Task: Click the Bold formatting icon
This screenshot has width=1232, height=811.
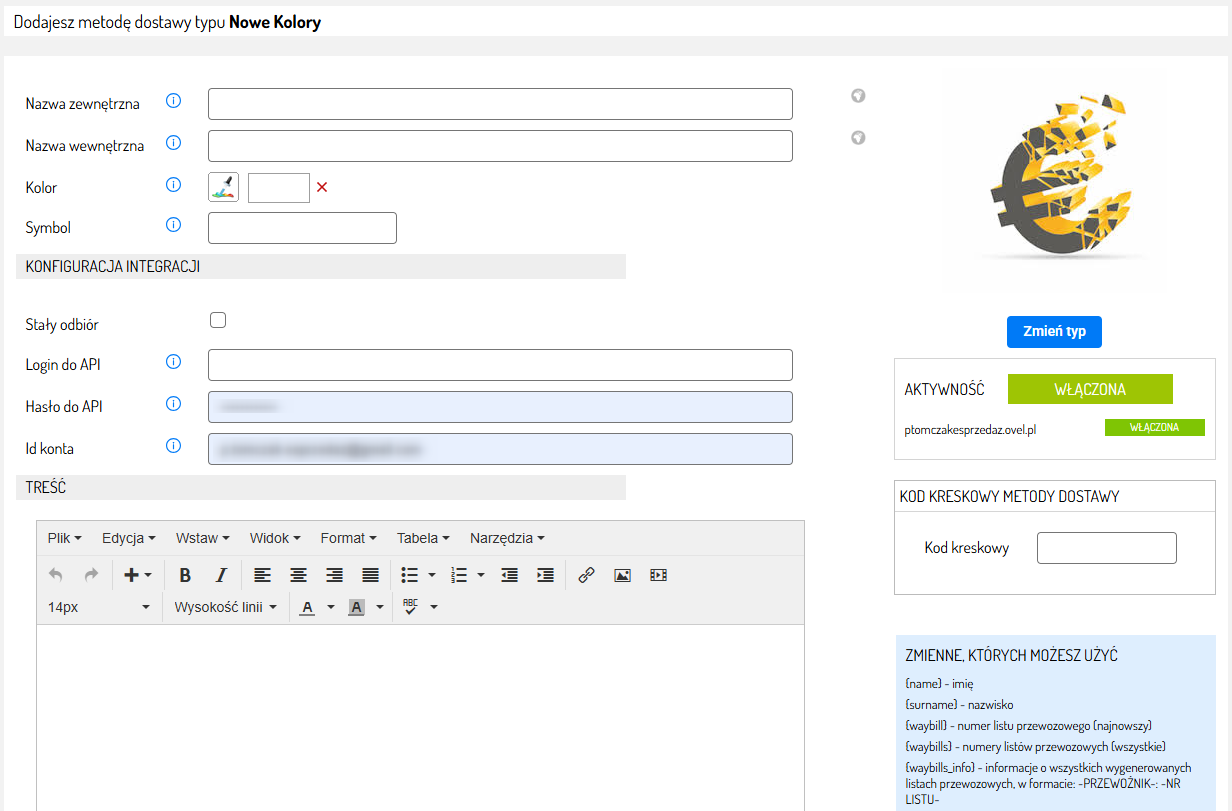Action: (185, 575)
